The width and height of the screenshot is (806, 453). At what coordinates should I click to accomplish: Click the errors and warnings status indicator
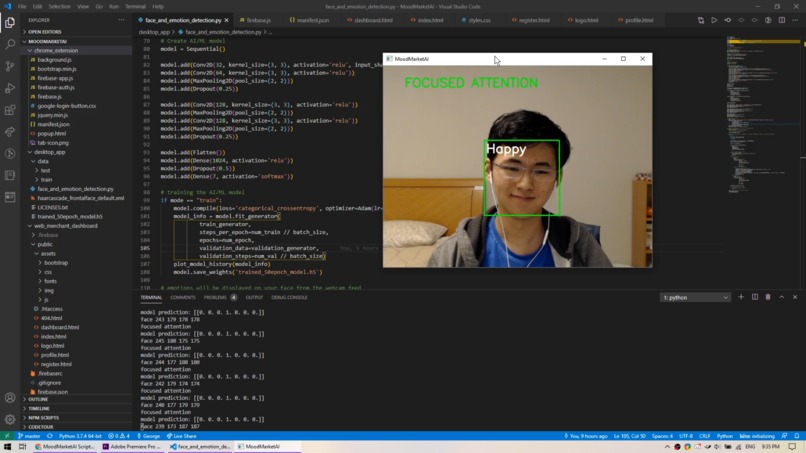click(x=119, y=436)
